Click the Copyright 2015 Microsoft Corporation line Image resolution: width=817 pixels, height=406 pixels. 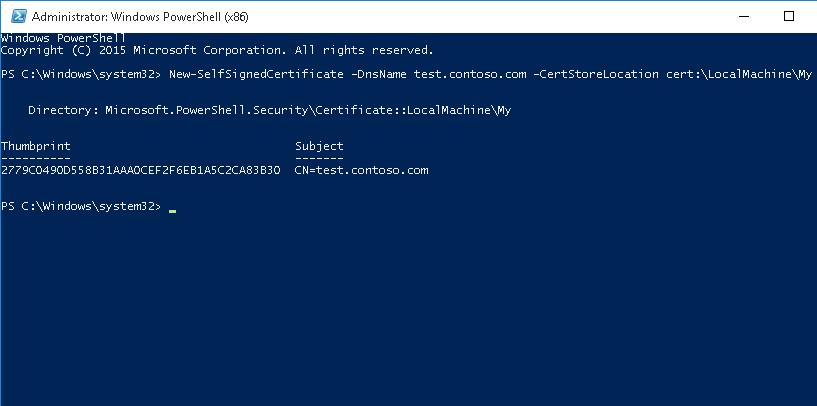pos(217,50)
